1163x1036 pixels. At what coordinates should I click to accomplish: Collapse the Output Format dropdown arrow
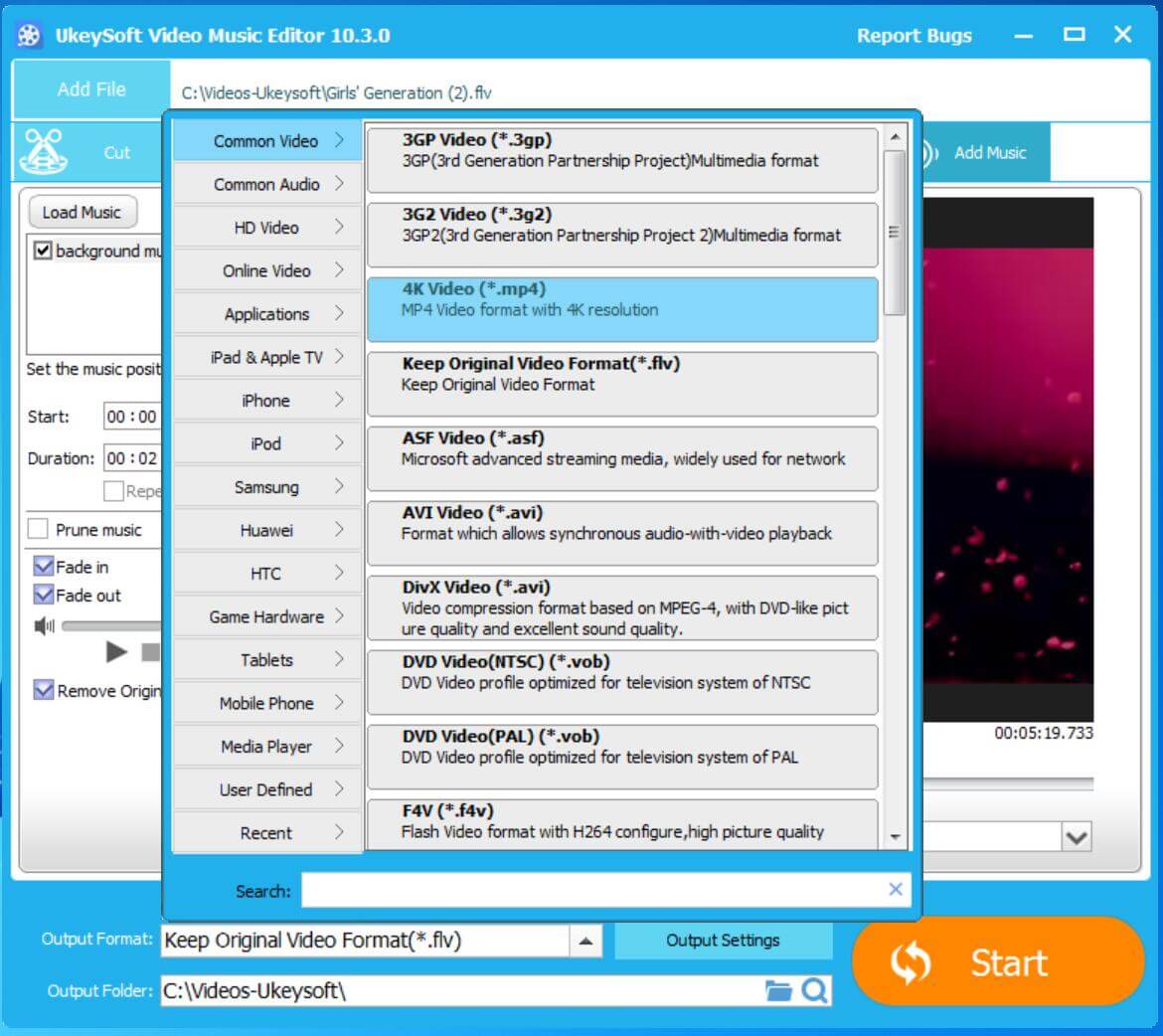585,941
